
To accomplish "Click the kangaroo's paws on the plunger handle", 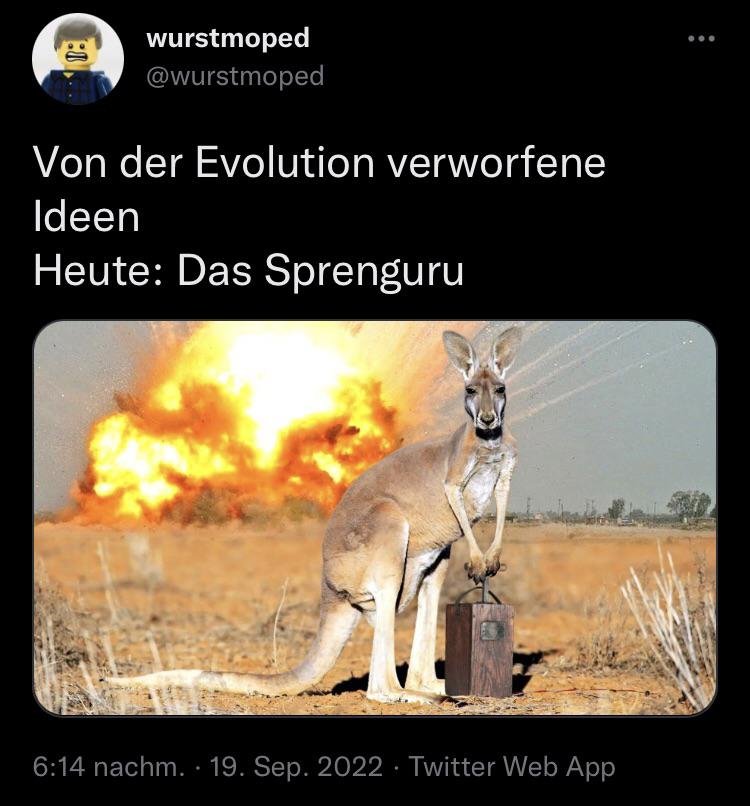I will click(x=484, y=565).
